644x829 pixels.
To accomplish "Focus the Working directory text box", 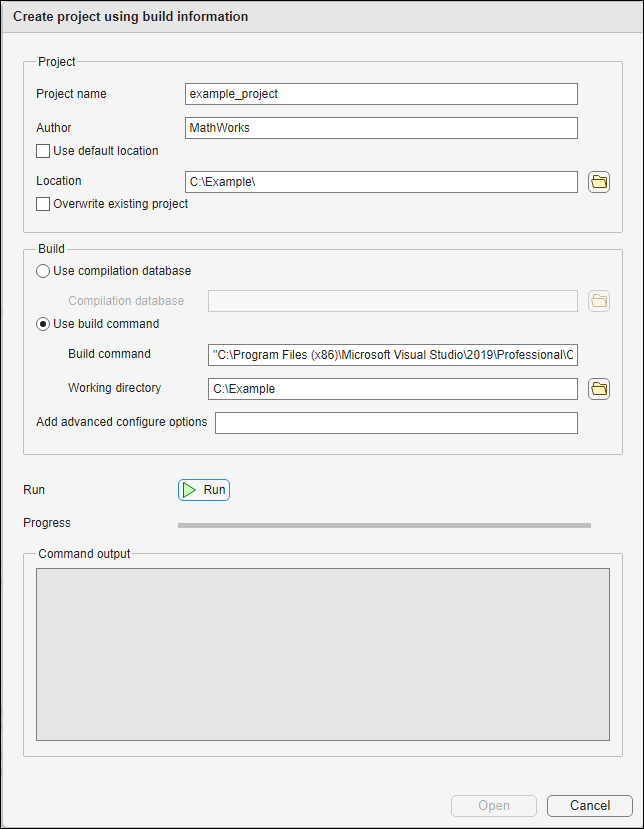I will point(392,389).
